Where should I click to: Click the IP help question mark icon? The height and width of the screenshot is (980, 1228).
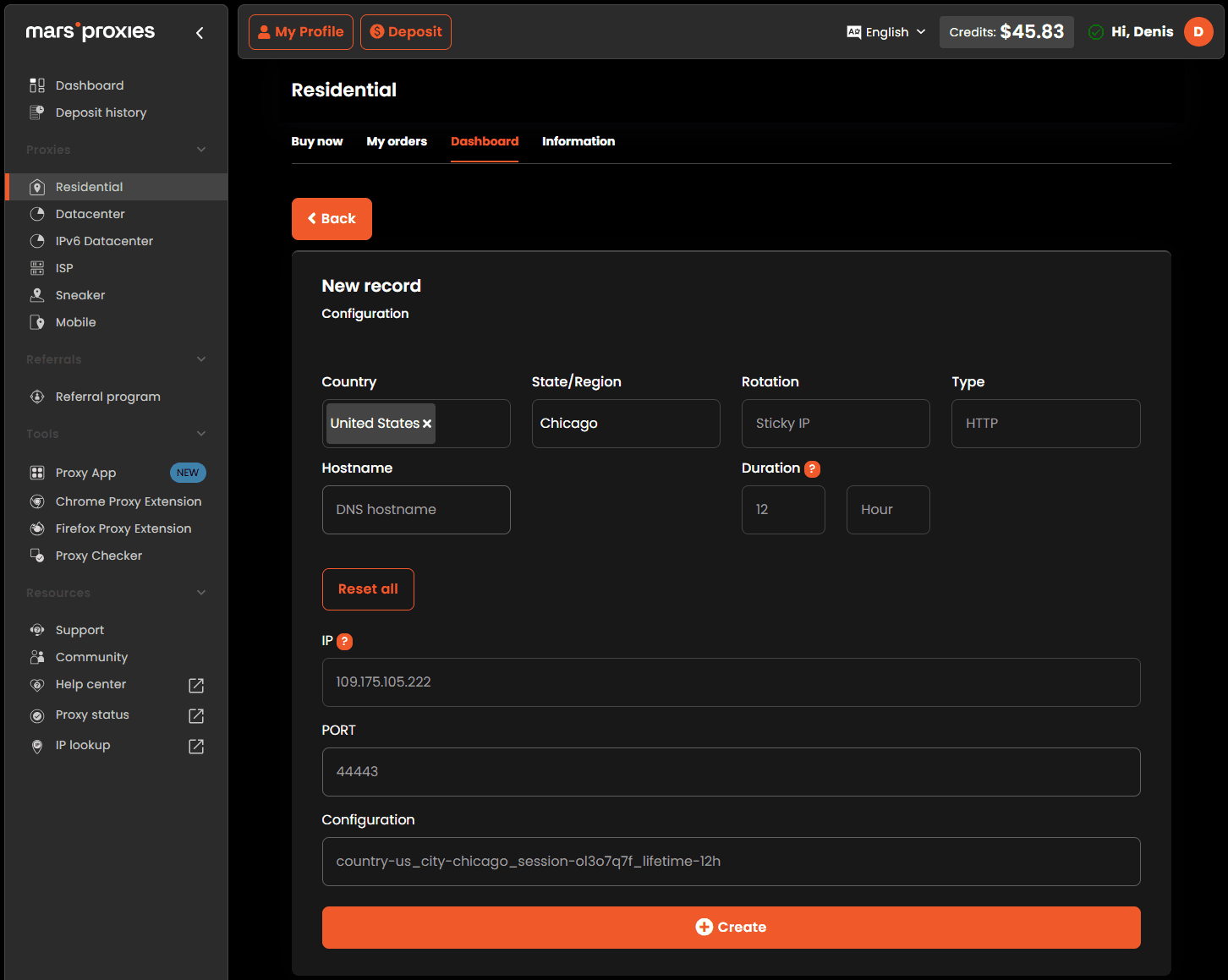tap(344, 642)
